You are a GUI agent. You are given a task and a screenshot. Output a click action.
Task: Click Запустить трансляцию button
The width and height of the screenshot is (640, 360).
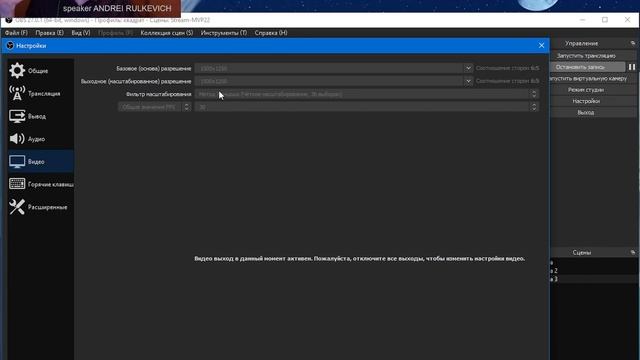pos(586,56)
